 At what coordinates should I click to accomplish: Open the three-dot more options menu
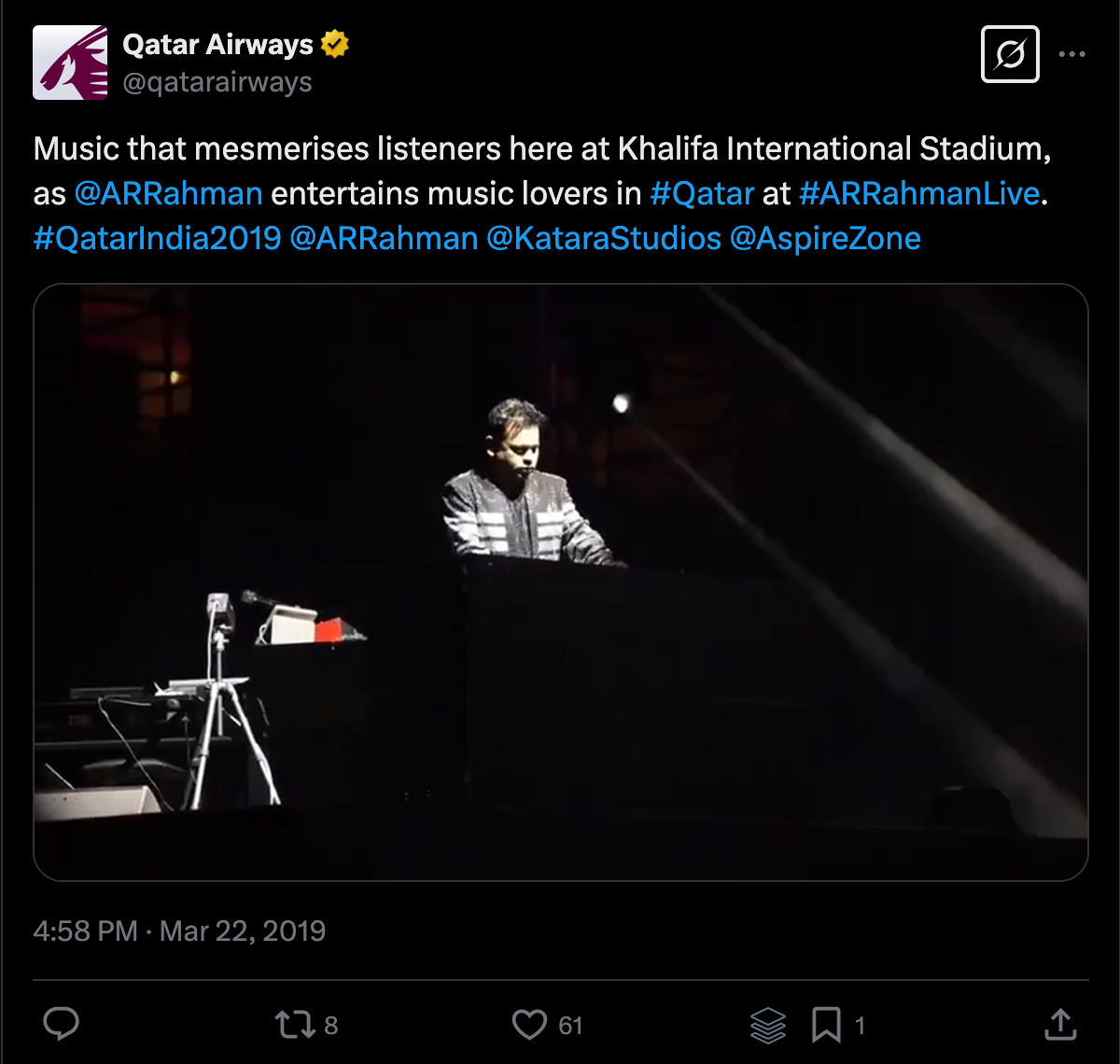pos(1071,54)
